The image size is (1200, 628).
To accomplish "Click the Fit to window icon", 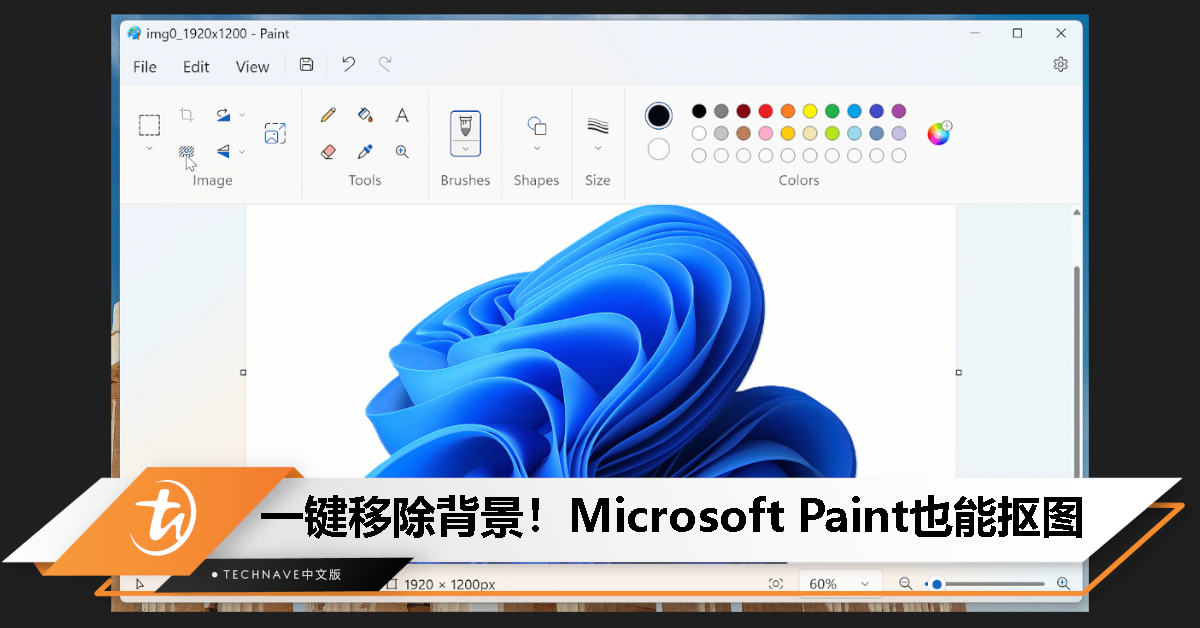I will click(x=776, y=584).
